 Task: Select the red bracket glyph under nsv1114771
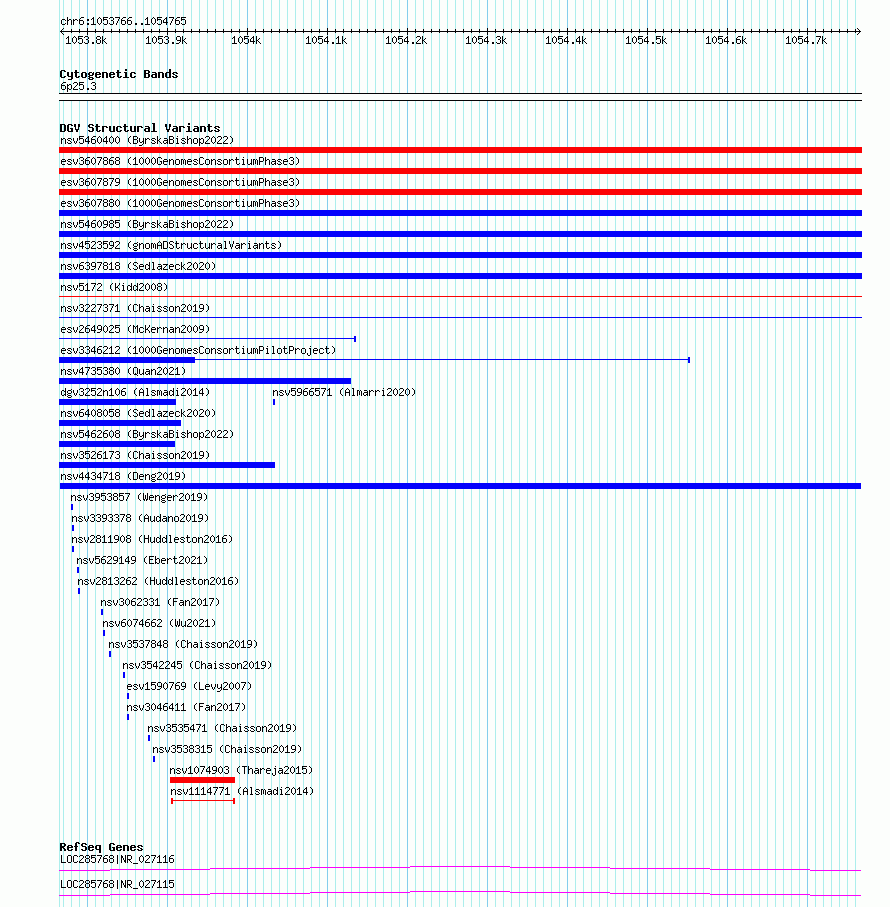(203, 801)
